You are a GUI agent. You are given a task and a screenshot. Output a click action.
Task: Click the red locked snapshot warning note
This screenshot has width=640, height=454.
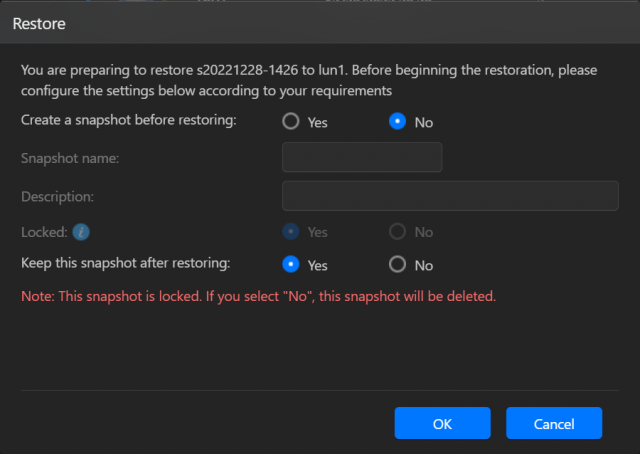point(258,297)
